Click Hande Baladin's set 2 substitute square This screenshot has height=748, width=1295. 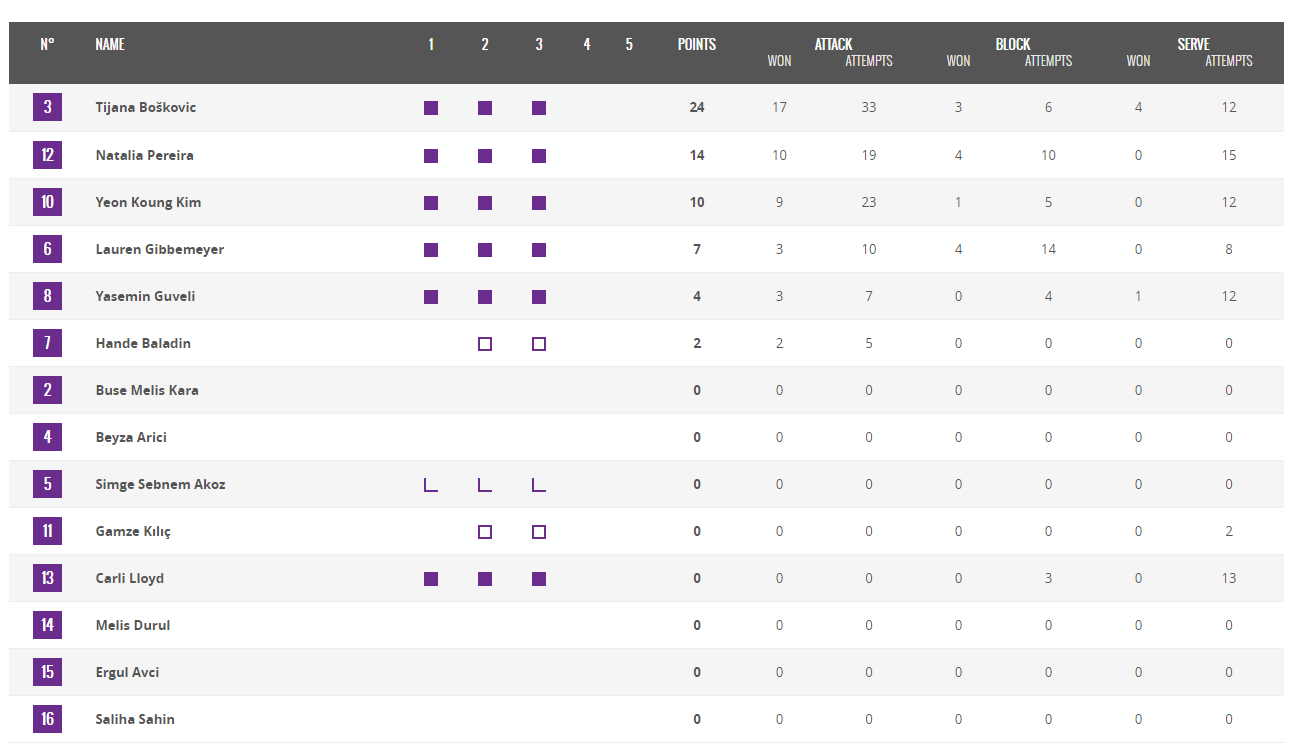(485, 344)
